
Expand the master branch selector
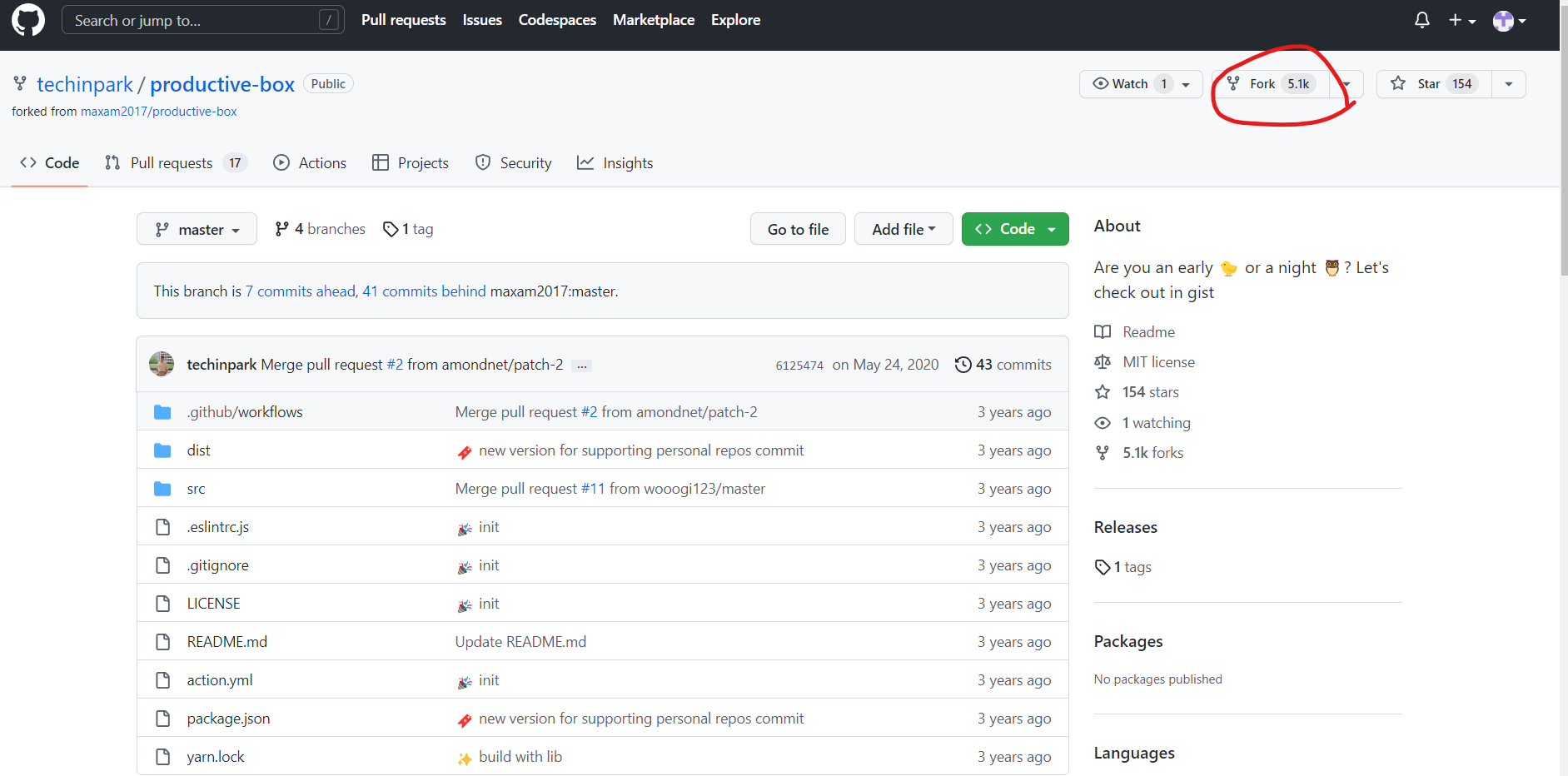197,229
